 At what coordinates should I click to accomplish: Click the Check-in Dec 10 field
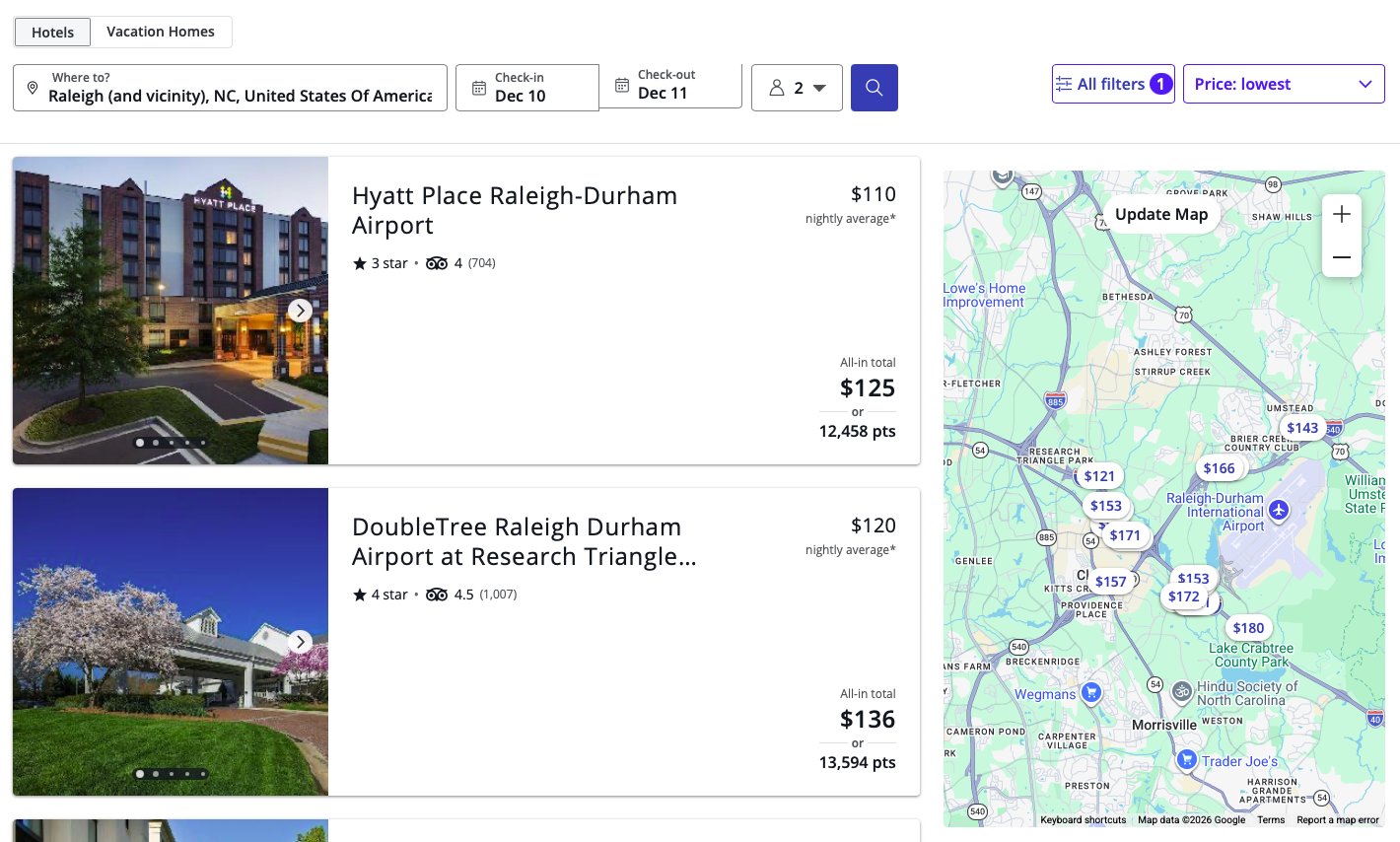(x=527, y=88)
